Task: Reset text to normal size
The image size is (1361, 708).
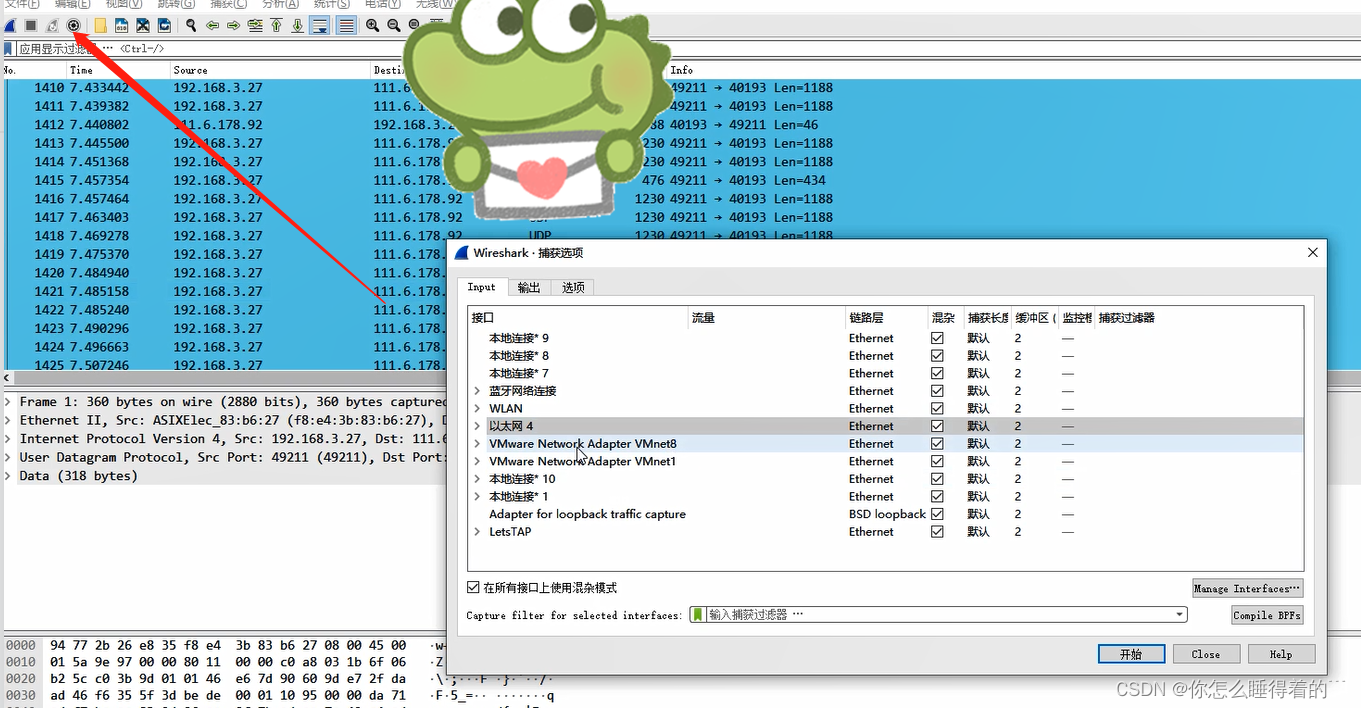Action: tap(414, 25)
